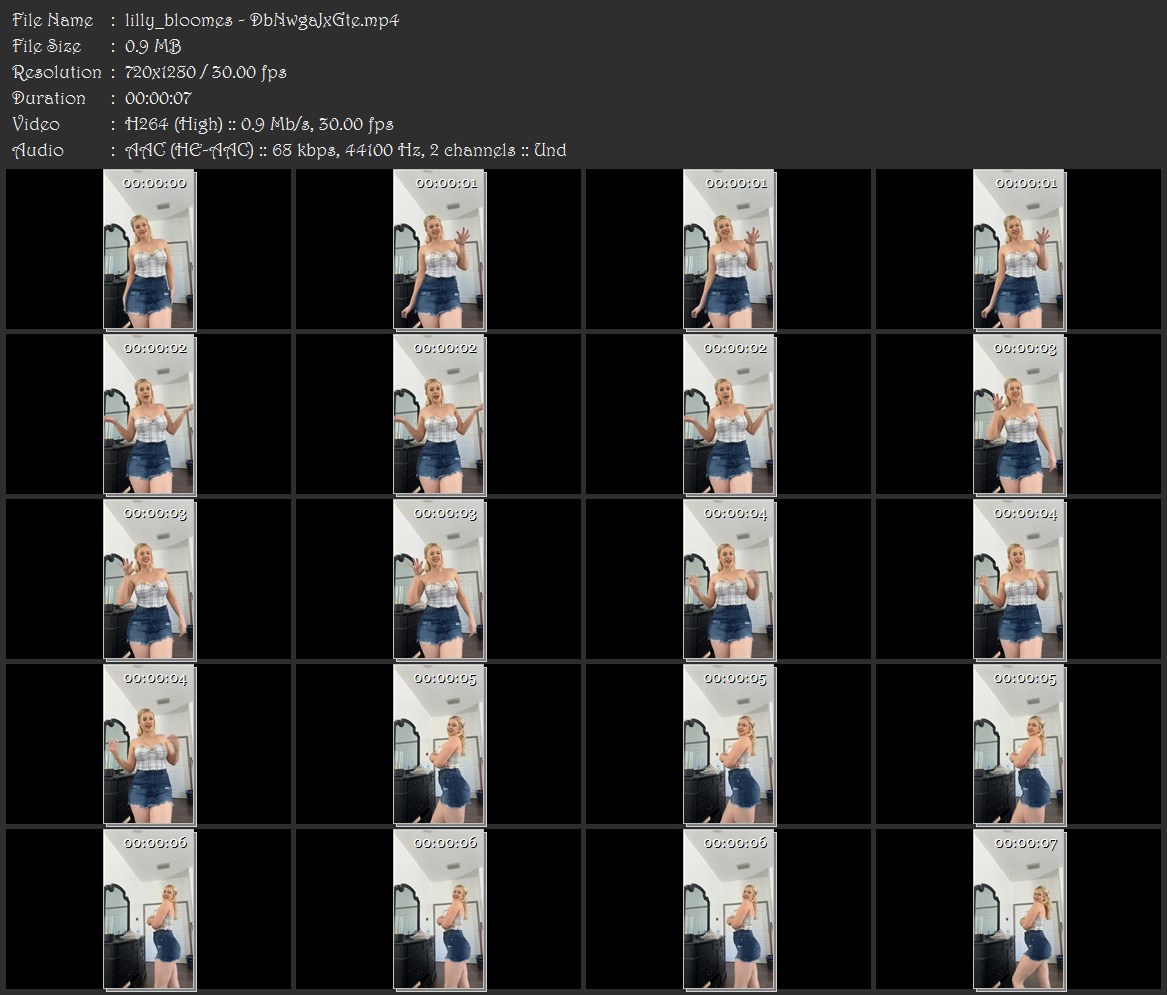Click the 'Audio' label
The image size is (1167, 995).
point(38,150)
